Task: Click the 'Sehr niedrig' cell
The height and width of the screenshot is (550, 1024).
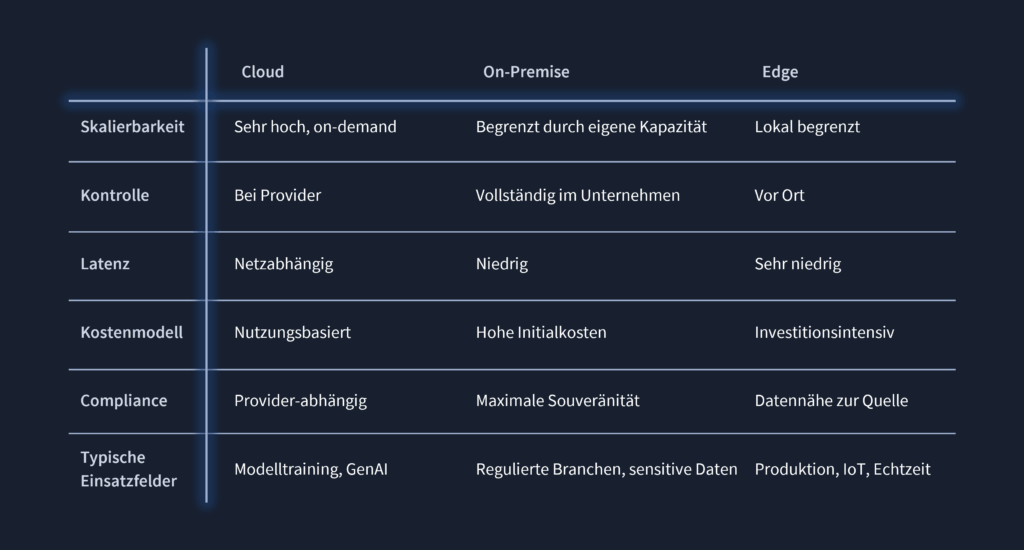Action: tap(797, 264)
